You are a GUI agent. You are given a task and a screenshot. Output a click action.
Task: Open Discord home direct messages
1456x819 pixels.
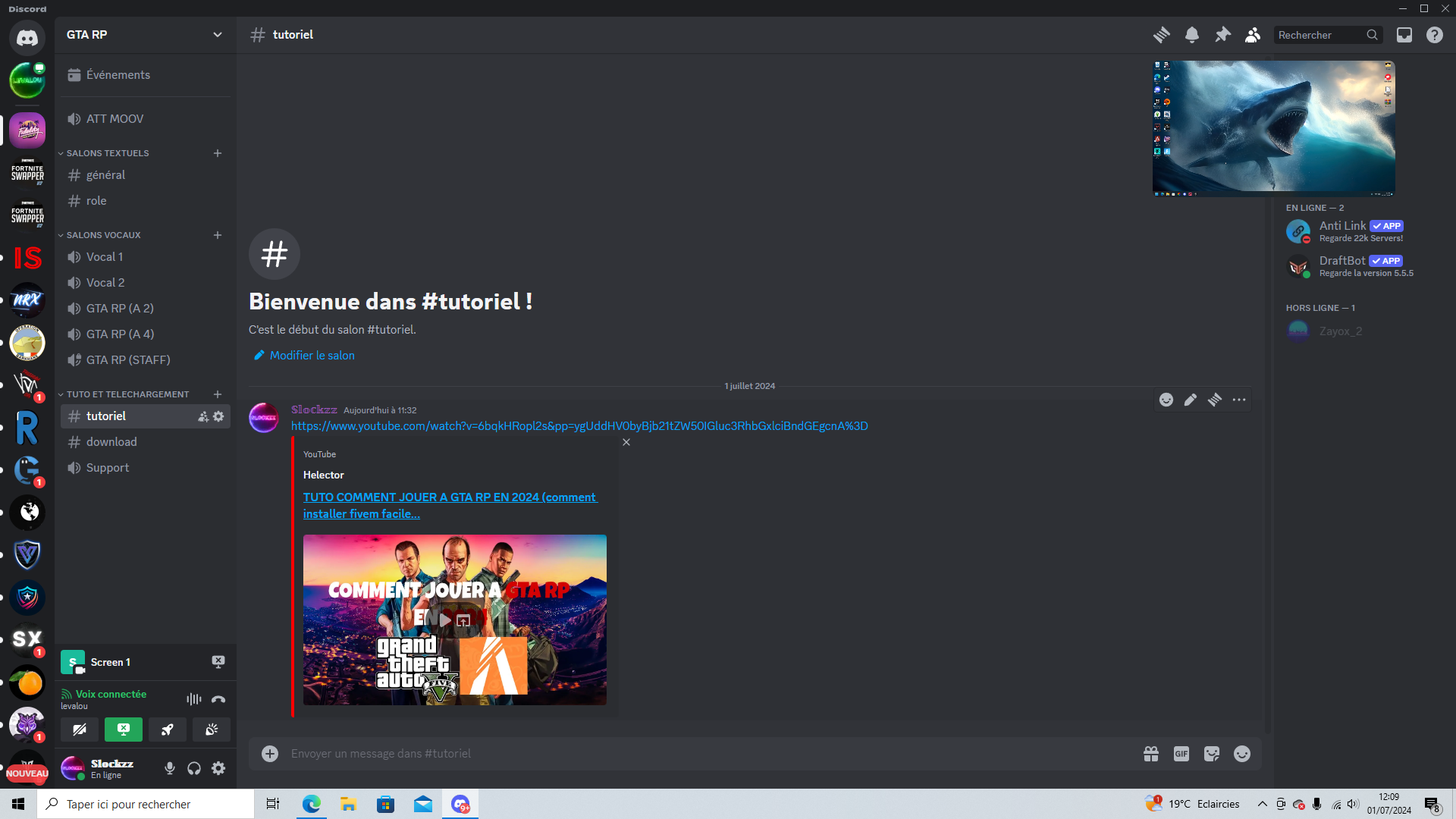(27, 37)
